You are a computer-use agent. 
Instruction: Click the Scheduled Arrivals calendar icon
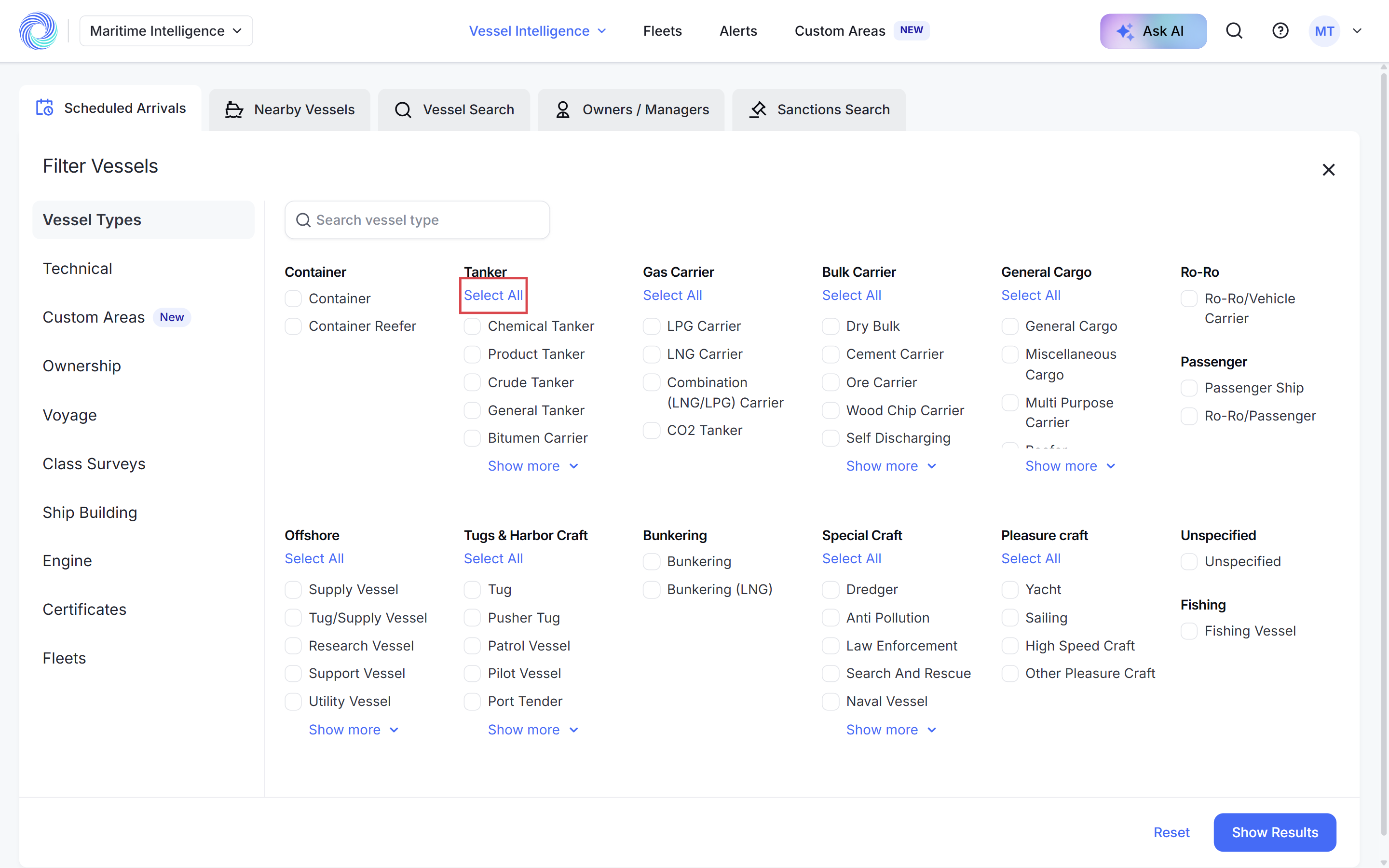45,108
